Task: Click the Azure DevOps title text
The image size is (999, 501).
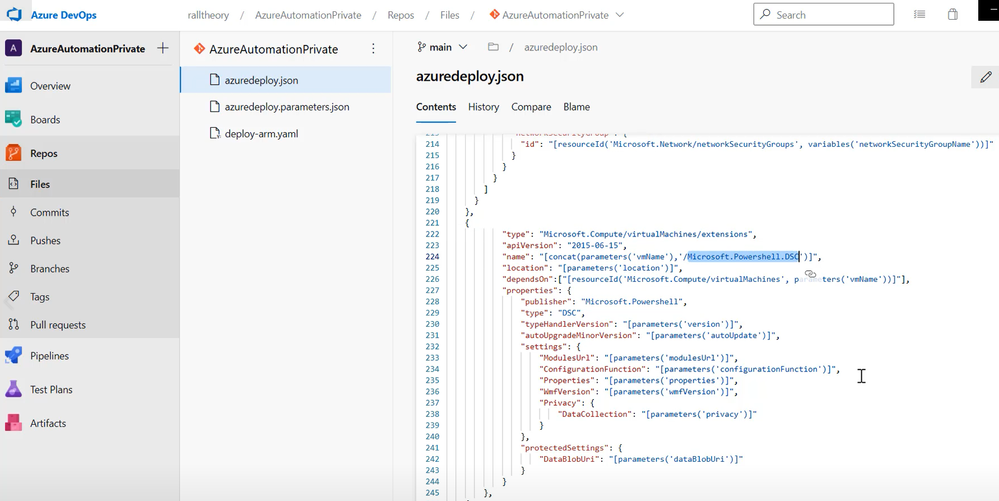Action: [x=64, y=15]
